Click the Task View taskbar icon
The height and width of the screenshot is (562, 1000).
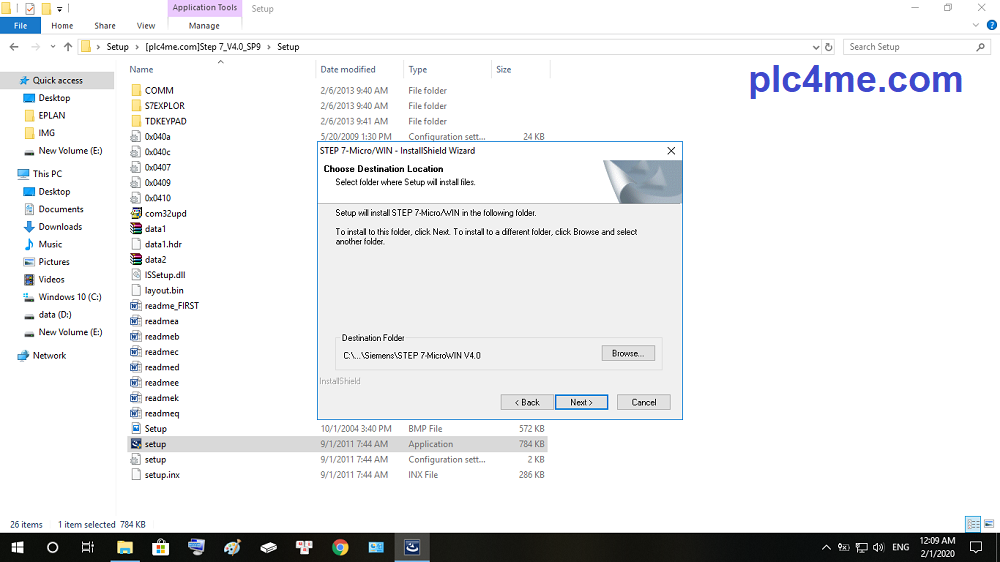click(88, 547)
